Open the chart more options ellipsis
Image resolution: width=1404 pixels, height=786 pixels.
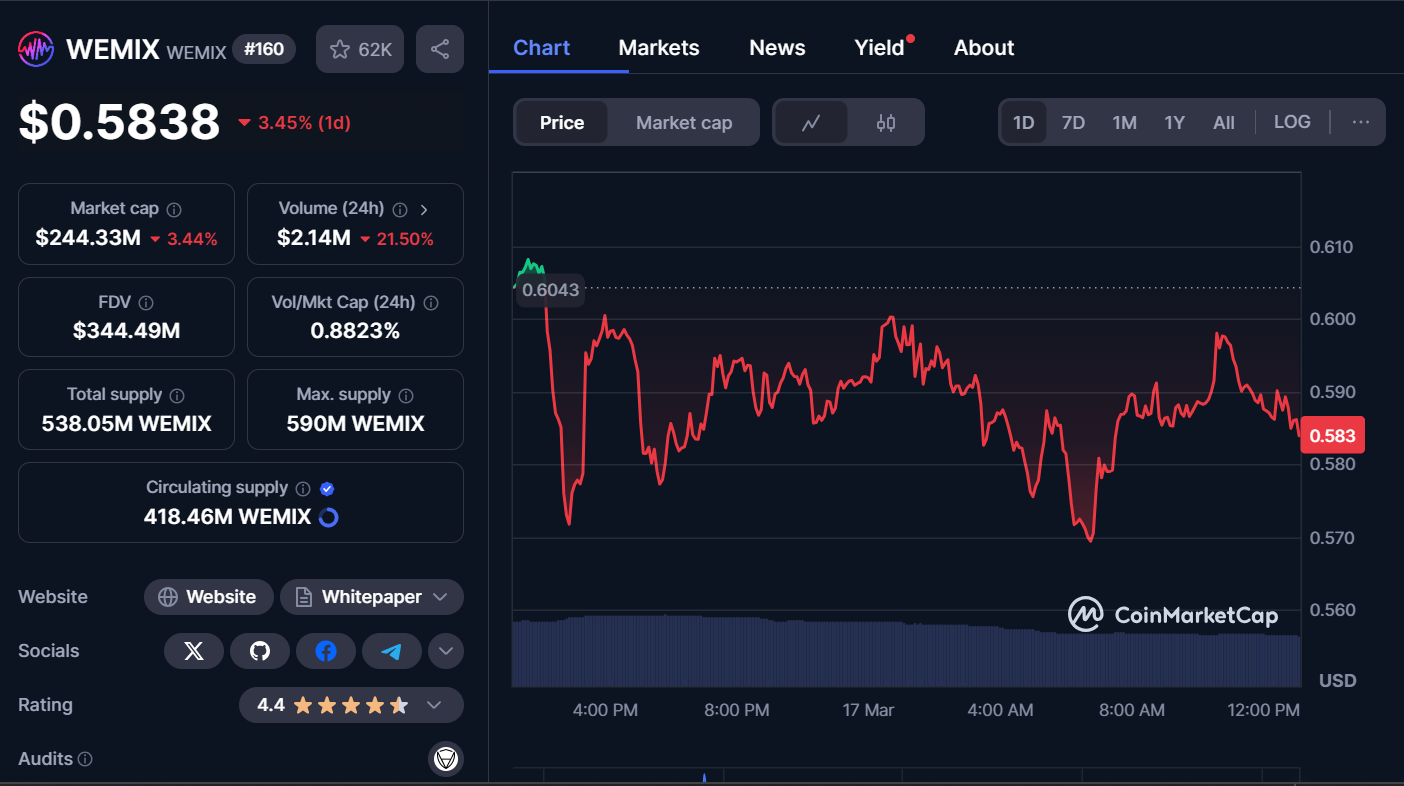point(1360,122)
